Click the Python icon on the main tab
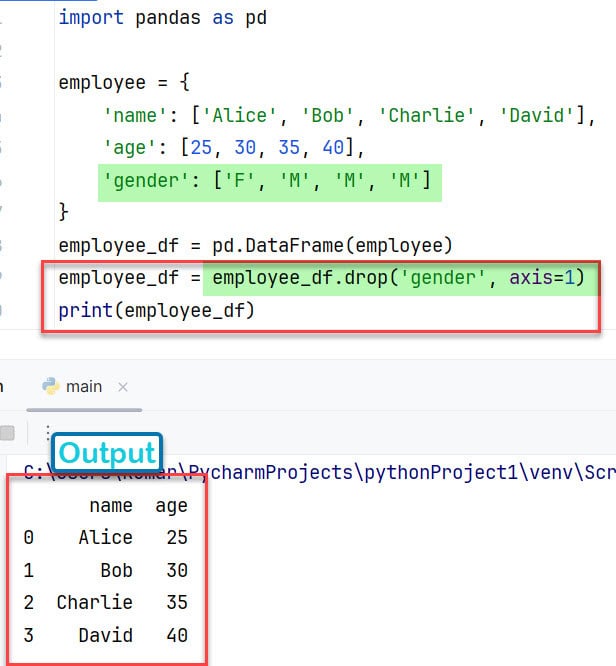 (51, 387)
